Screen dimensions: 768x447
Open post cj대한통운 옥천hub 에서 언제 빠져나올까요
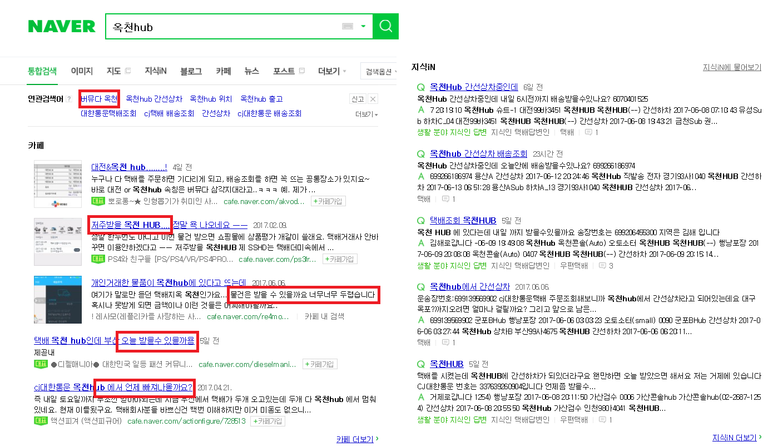[114, 387]
